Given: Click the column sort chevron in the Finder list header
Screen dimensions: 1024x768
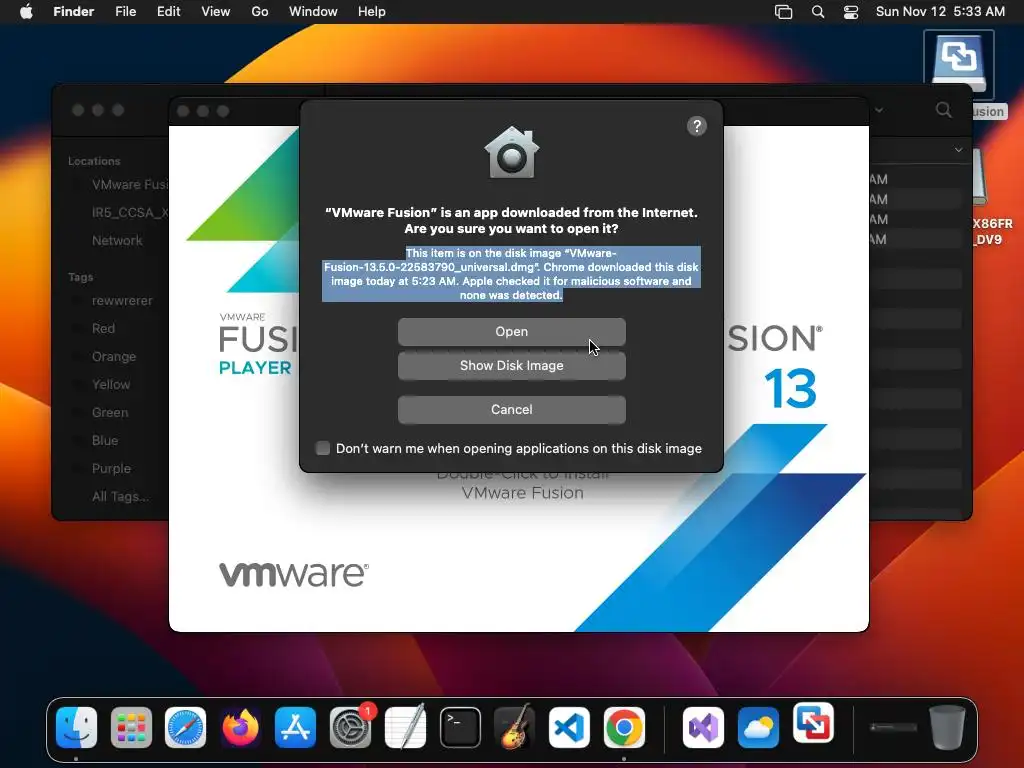Looking at the screenshot, I should point(958,150).
